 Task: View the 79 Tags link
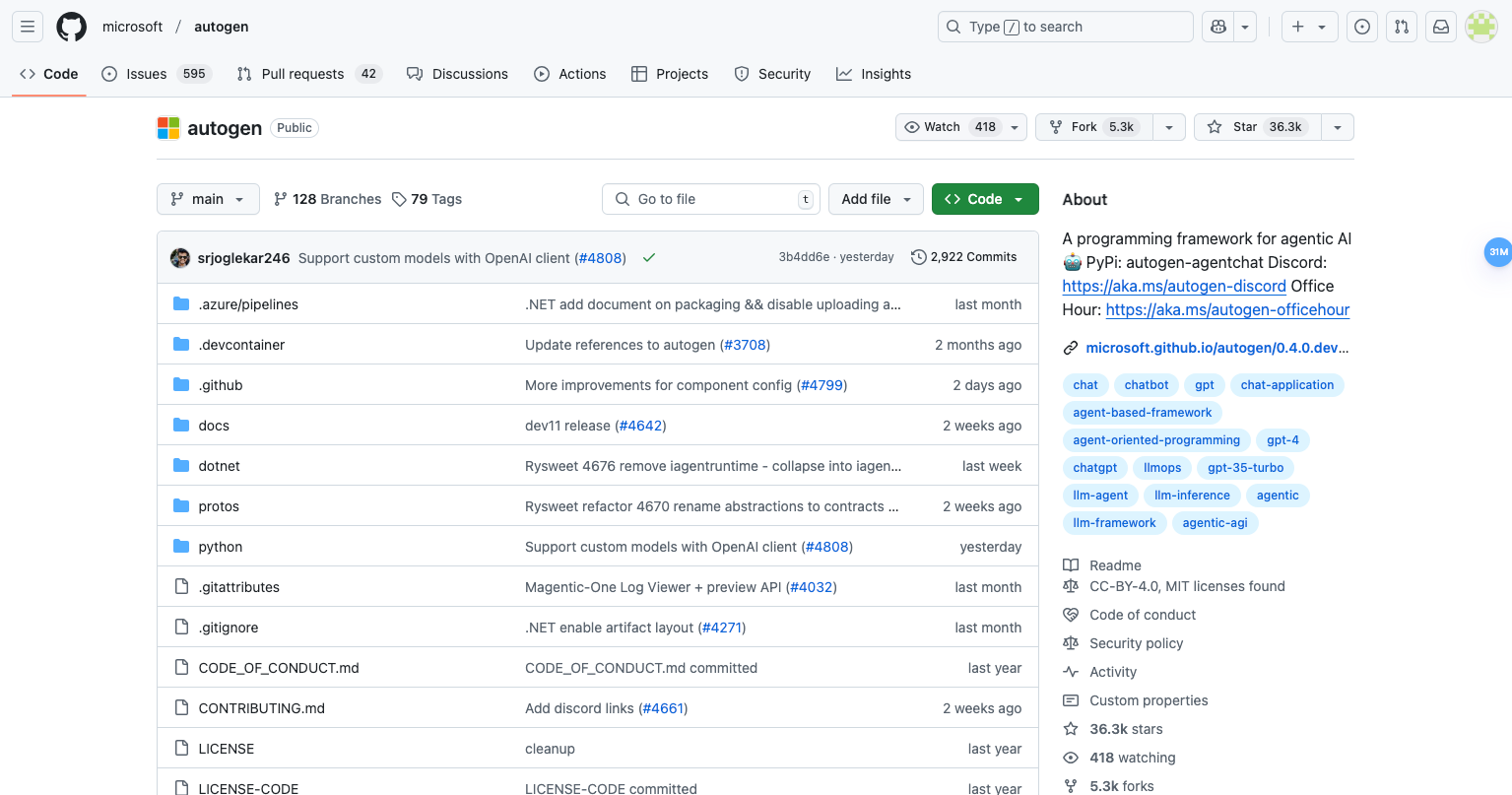coord(427,199)
